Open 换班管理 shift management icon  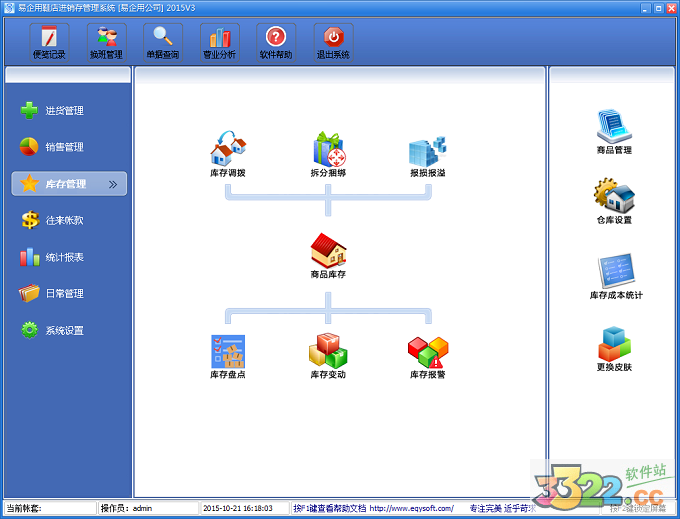[x=106, y=42]
